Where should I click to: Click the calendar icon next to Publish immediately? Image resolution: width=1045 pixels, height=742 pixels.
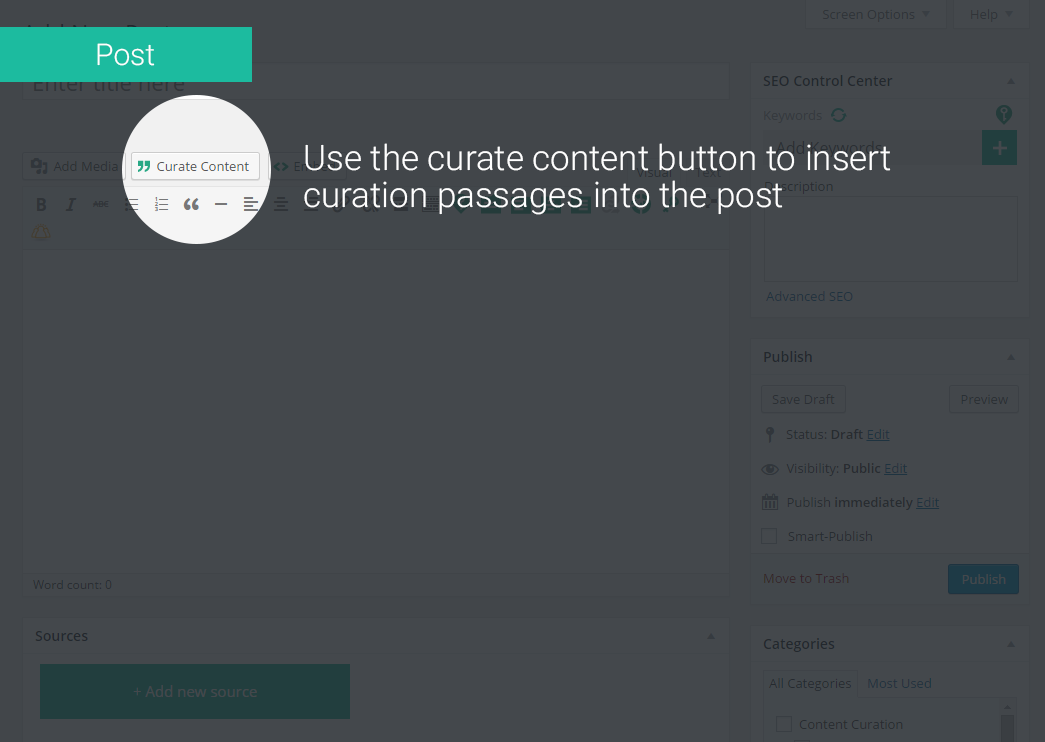pyautogui.click(x=770, y=502)
